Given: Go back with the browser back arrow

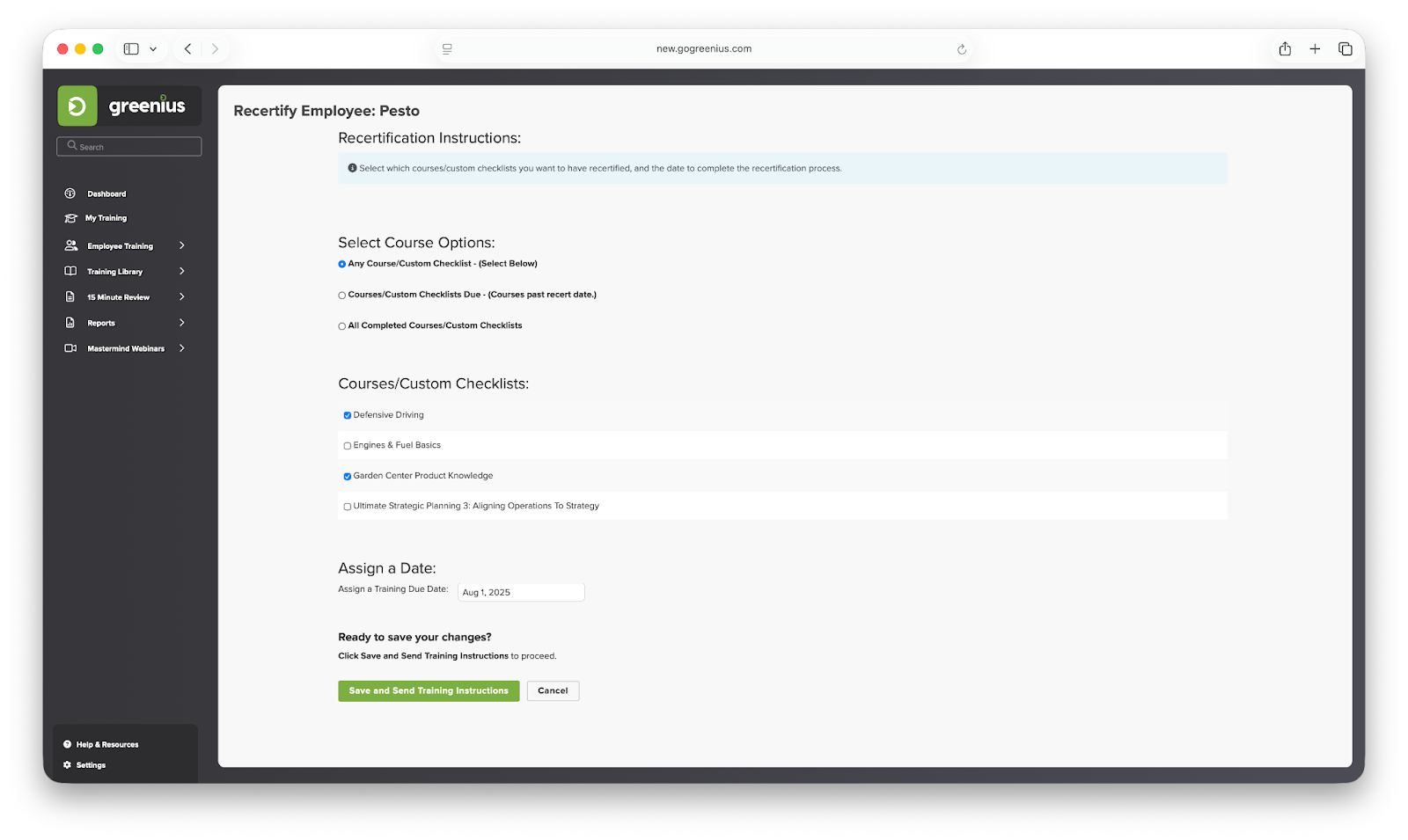Looking at the screenshot, I should (x=187, y=49).
